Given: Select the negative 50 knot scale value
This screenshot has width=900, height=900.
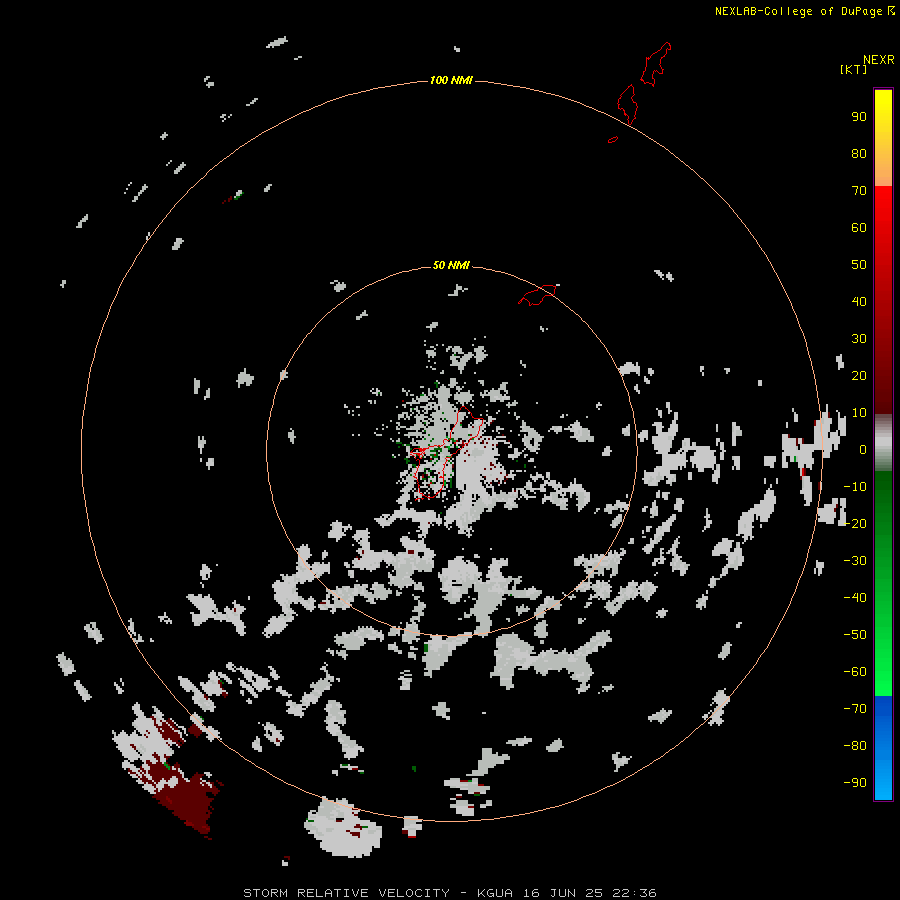Looking at the screenshot, I should (855, 635).
